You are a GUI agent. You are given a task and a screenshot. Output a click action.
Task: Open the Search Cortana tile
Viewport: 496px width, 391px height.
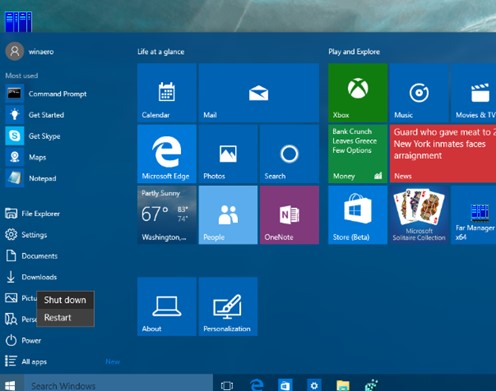pos(289,154)
